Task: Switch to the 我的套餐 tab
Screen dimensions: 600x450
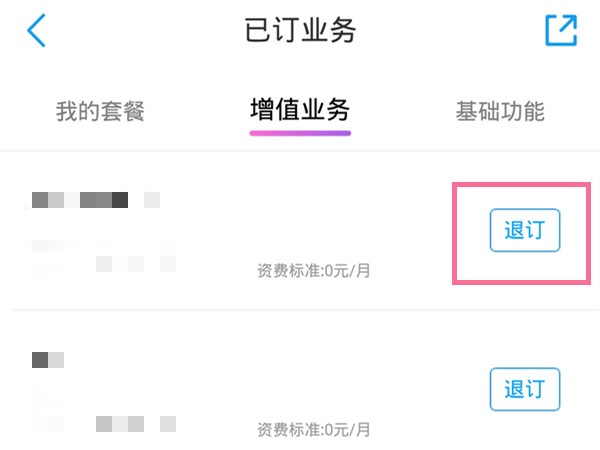Action: (100, 111)
